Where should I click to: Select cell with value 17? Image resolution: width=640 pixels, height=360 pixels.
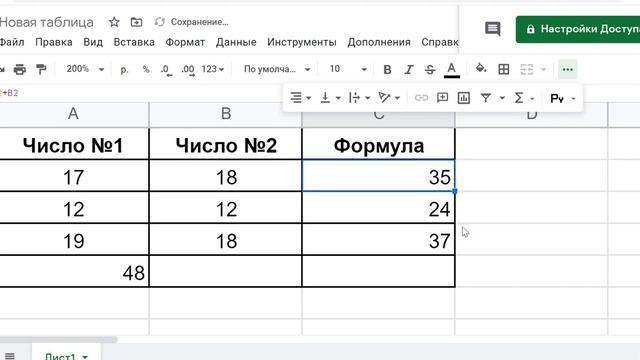[73, 176]
